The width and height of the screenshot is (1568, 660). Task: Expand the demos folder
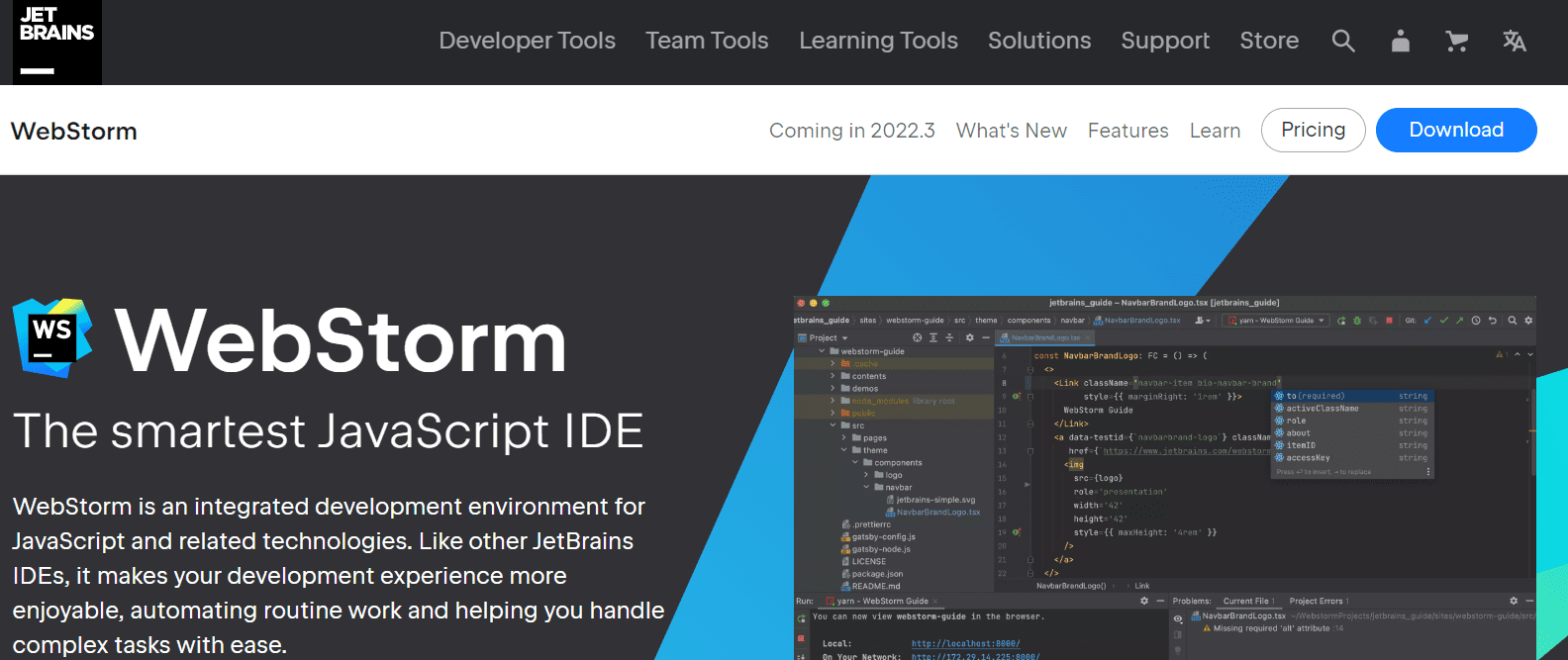click(x=833, y=388)
